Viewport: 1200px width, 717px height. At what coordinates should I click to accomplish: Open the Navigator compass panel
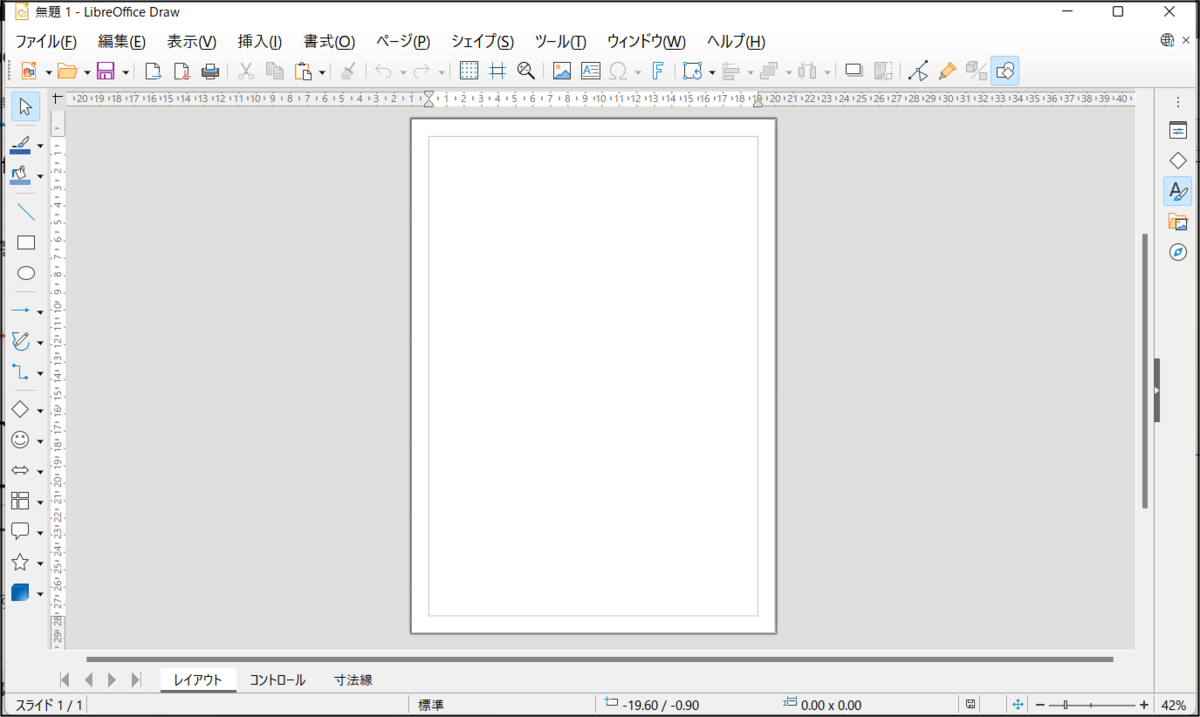(1177, 252)
